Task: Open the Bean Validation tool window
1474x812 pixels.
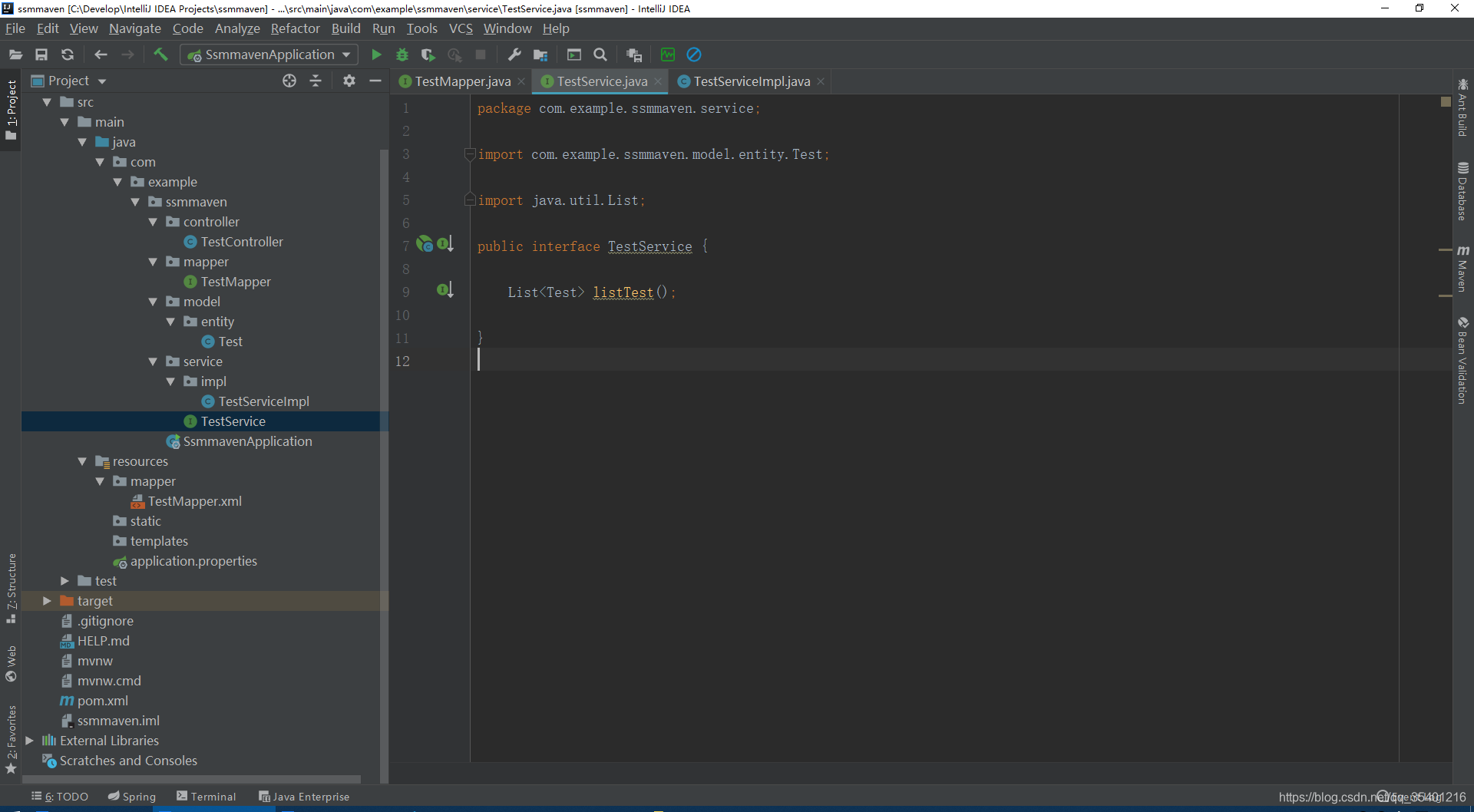Action: tap(1462, 360)
